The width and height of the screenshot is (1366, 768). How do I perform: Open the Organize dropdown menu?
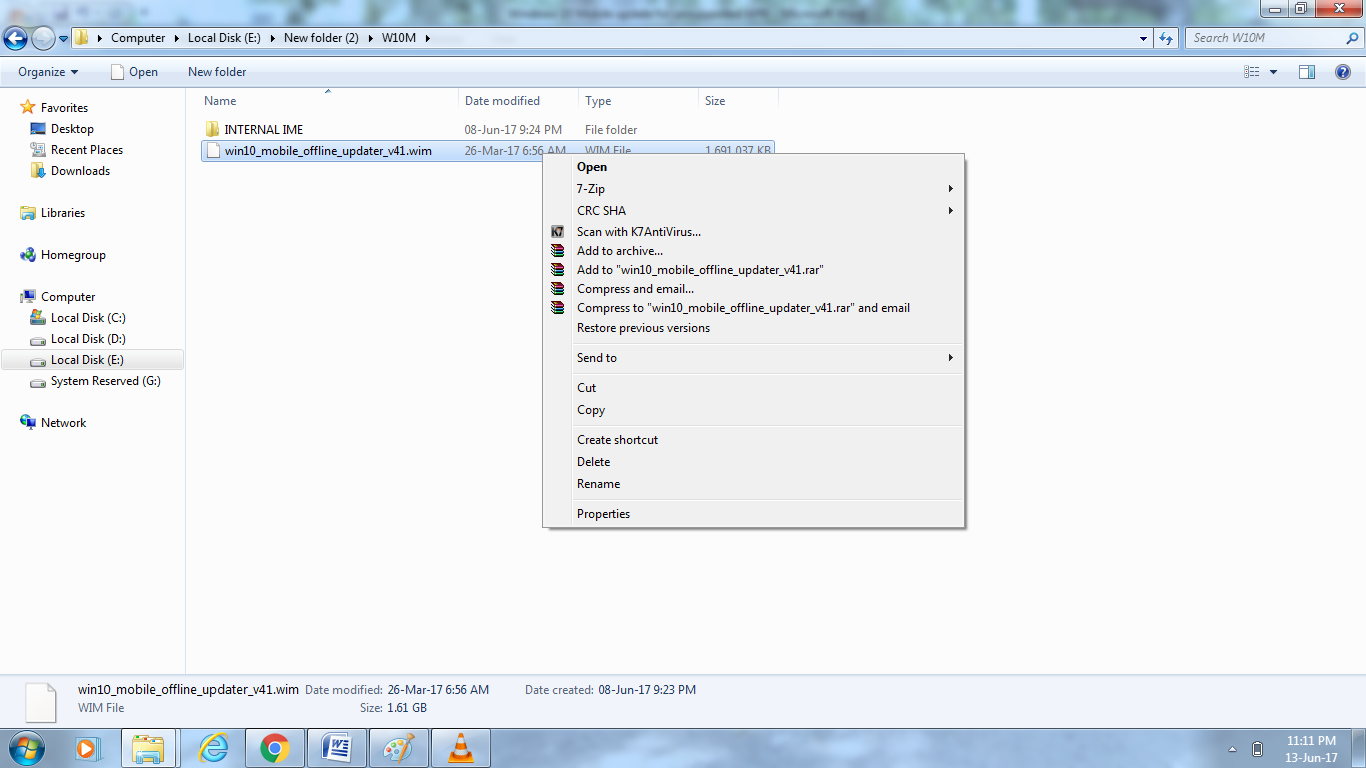click(x=48, y=72)
